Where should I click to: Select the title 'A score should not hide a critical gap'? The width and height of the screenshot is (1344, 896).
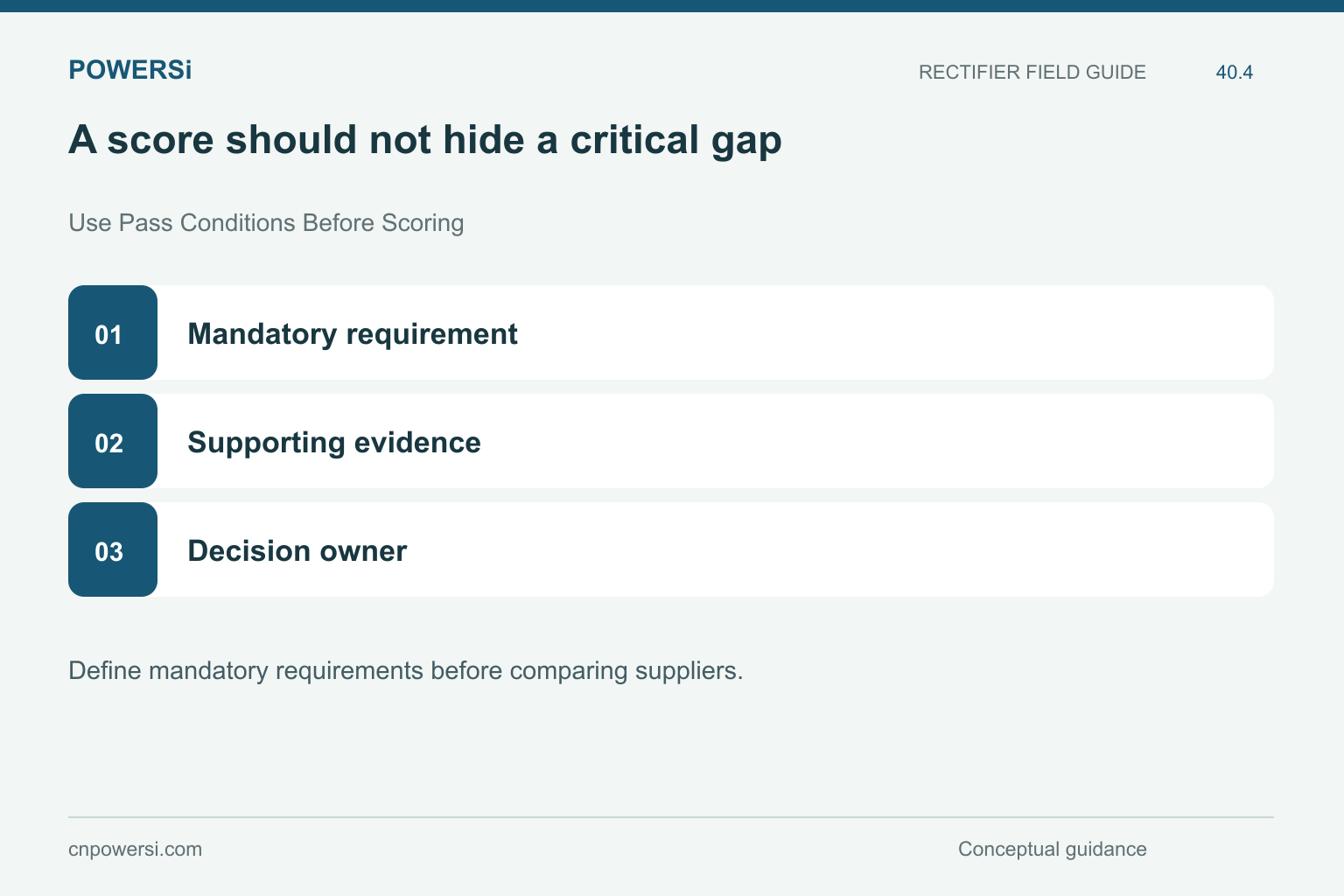(424, 140)
